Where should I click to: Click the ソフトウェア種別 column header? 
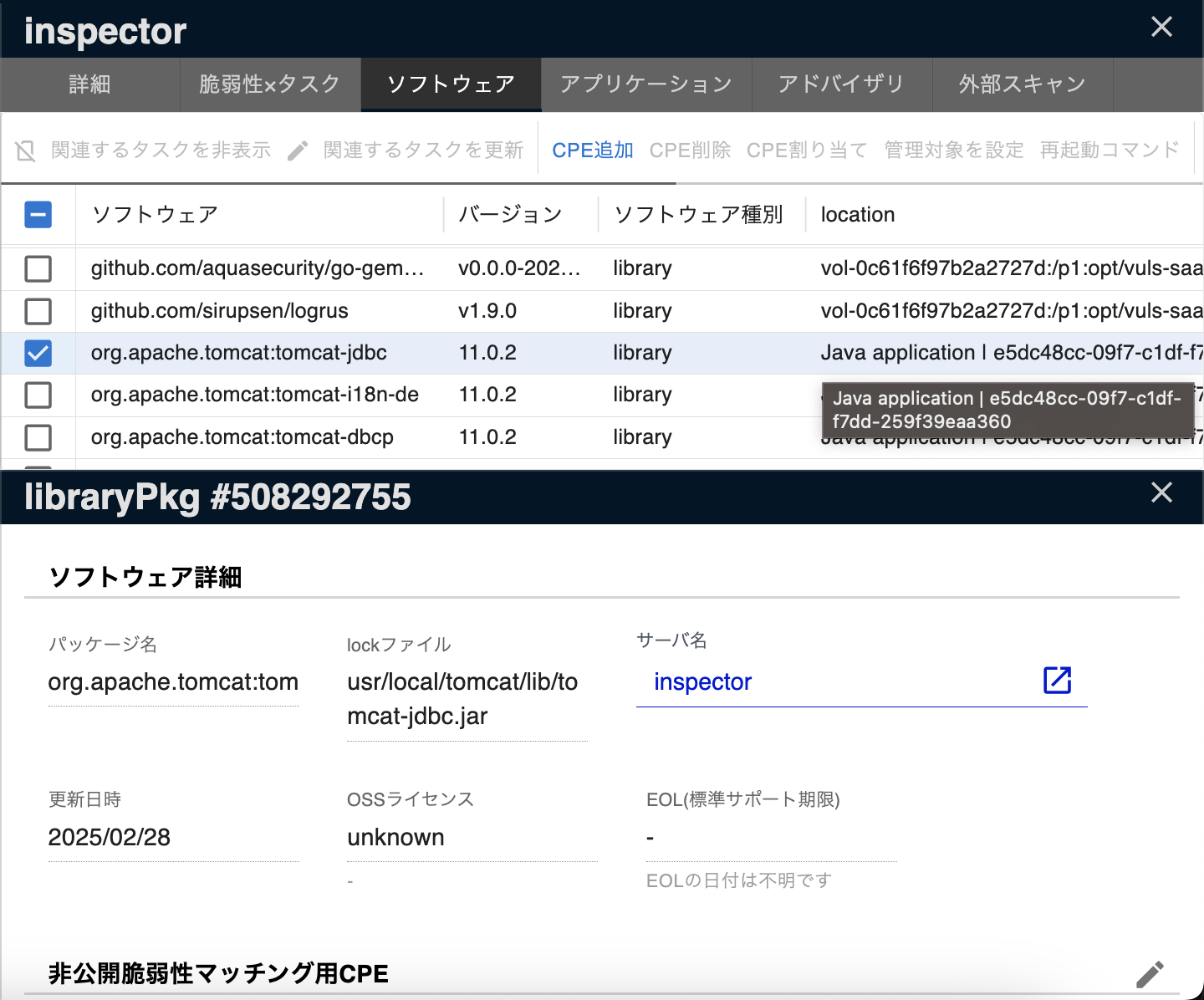(x=698, y=215)
